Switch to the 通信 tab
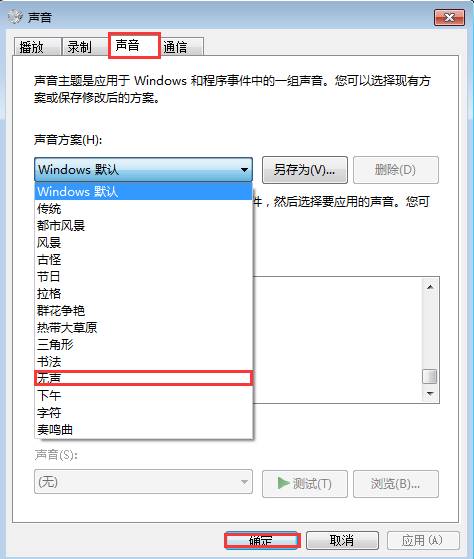 (182, 47)
